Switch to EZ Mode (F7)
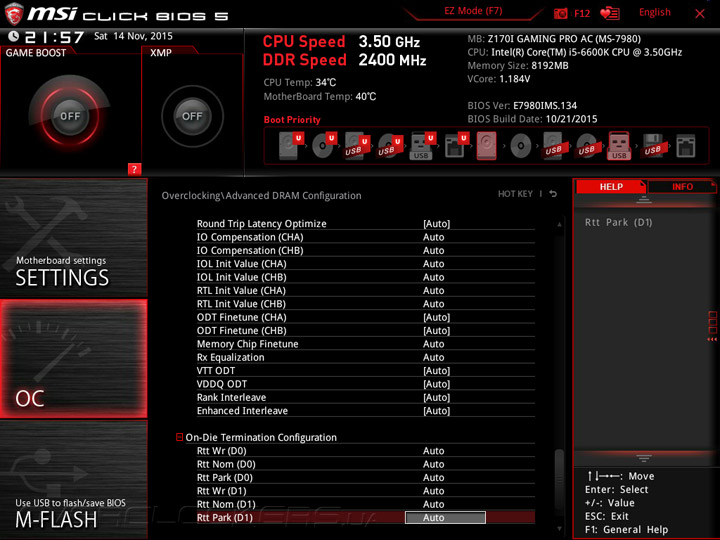This screenshot has height=540, width=720. click(x=473, y=11)
